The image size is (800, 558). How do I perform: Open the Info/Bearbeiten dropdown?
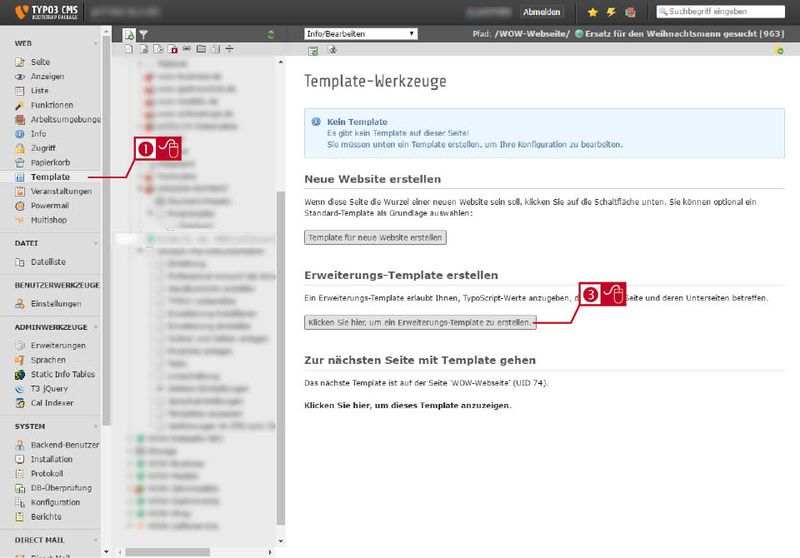(x=361, y=34)
